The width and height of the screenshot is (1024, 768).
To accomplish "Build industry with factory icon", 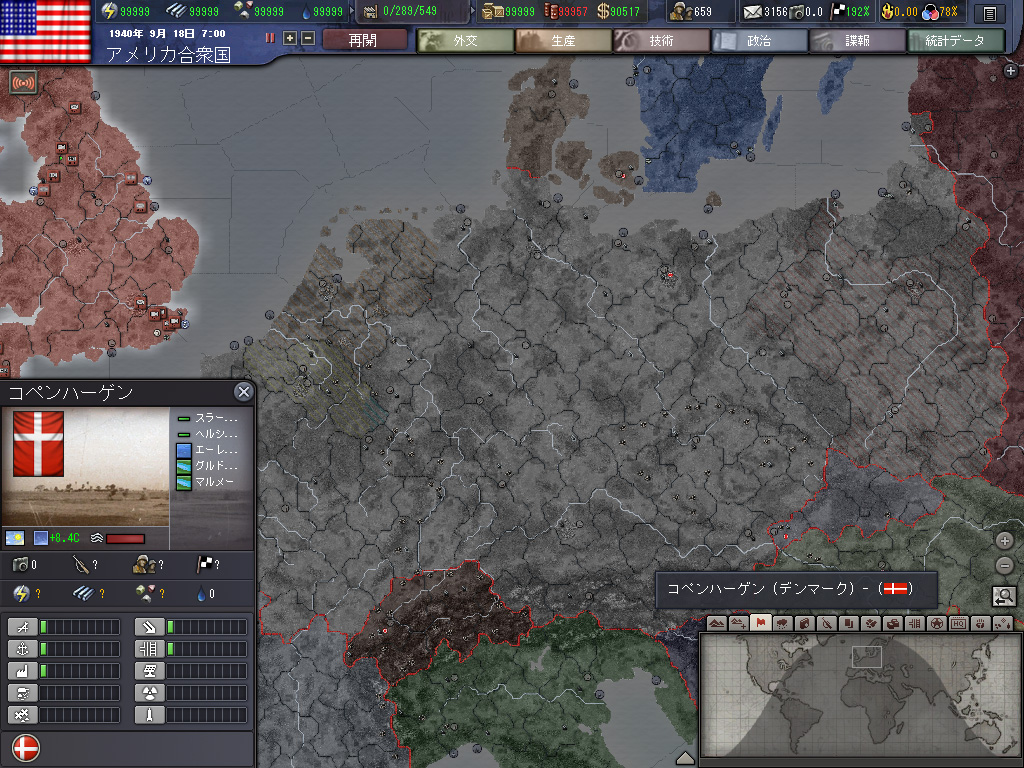I will [22, 671].
